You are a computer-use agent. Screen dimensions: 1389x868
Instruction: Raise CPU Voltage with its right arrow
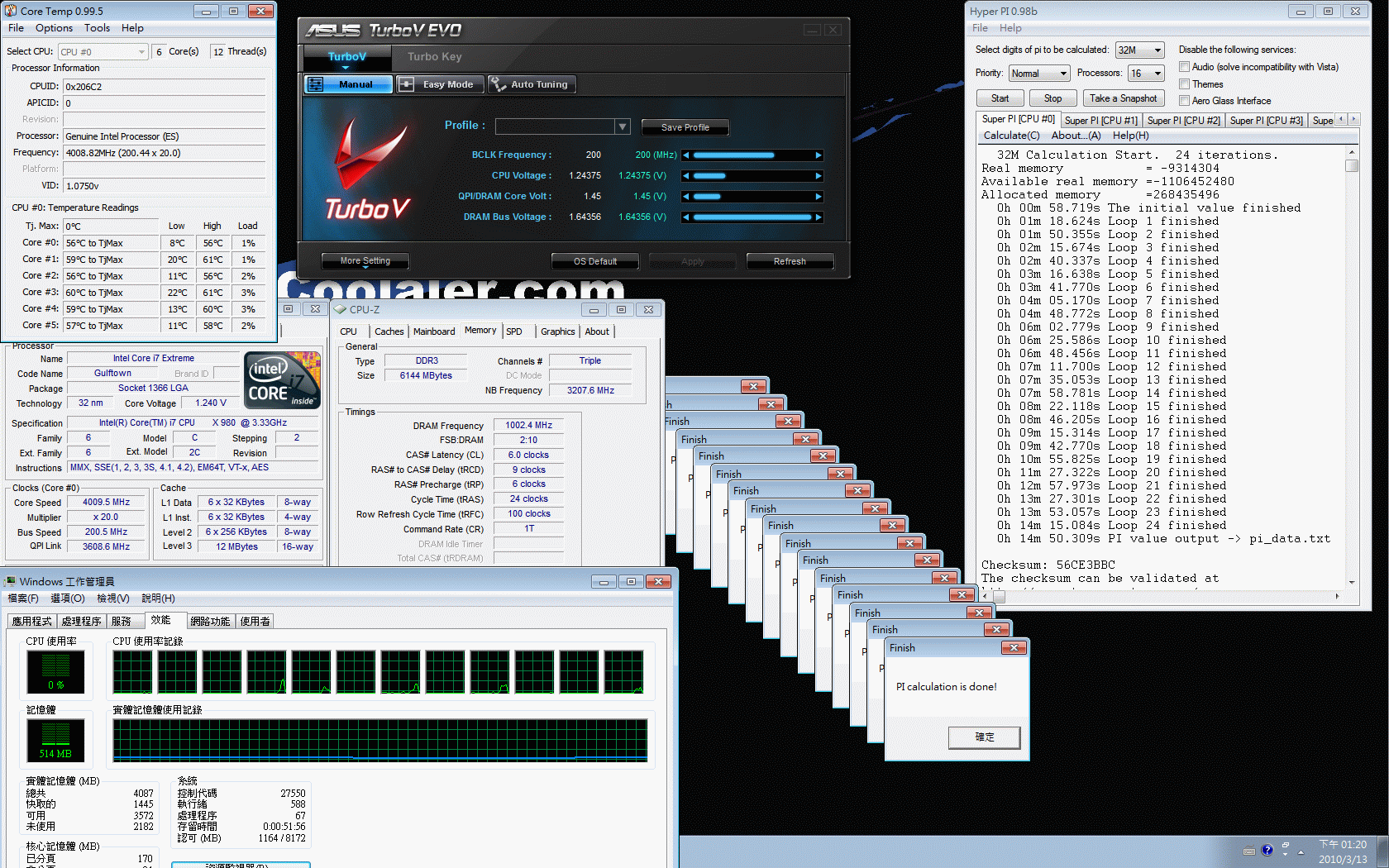point(819,176)
